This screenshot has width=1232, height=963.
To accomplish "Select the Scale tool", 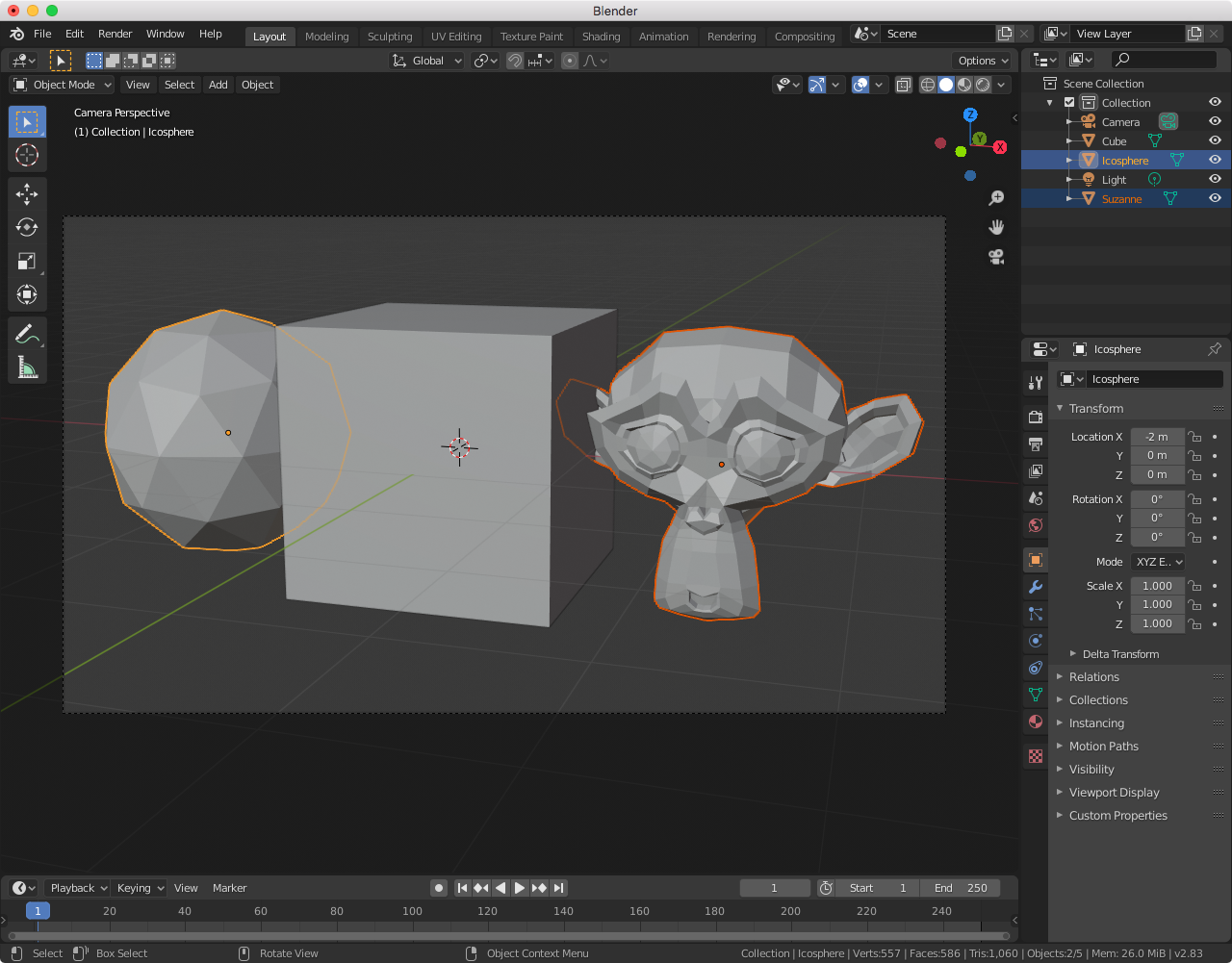I will click(27, 261).
